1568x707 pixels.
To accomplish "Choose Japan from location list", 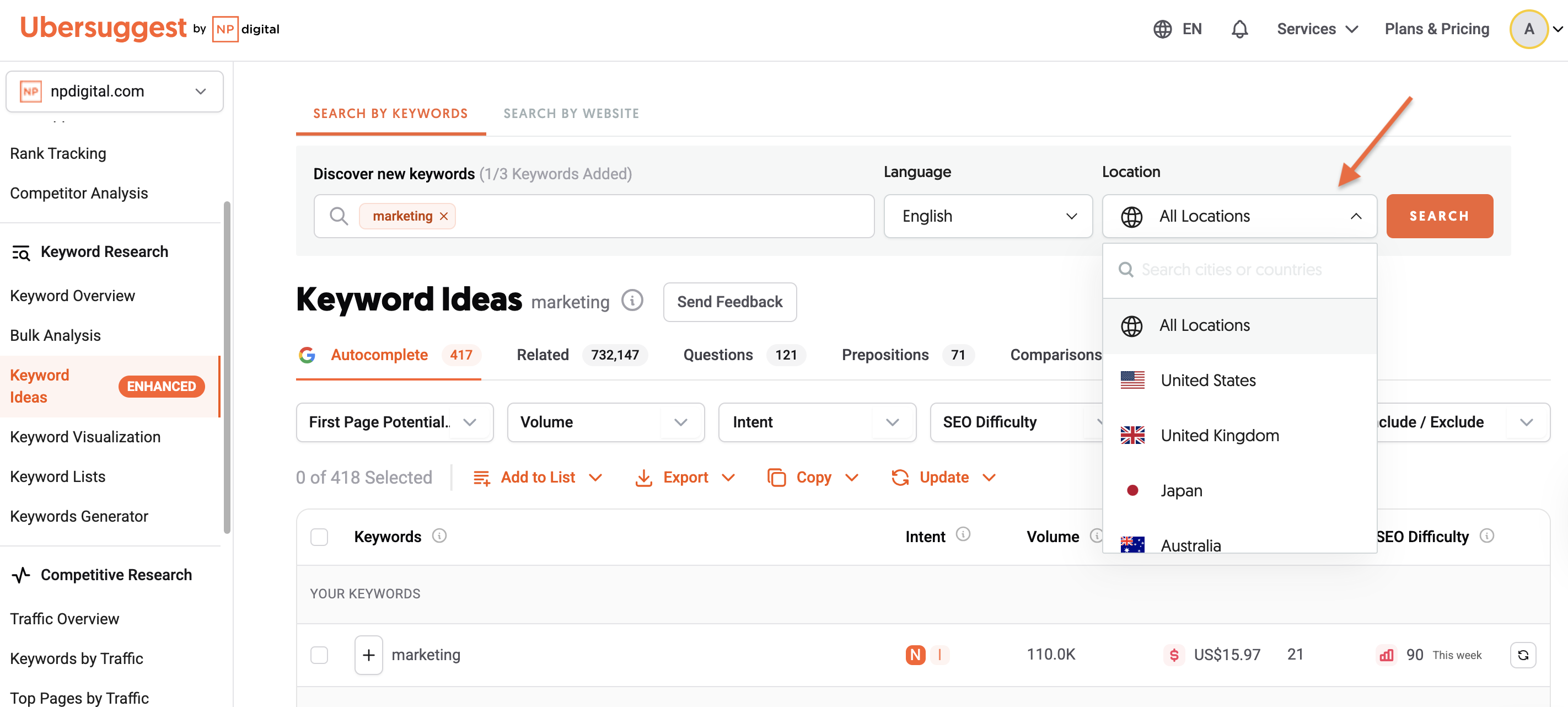I will [1239, 491].
